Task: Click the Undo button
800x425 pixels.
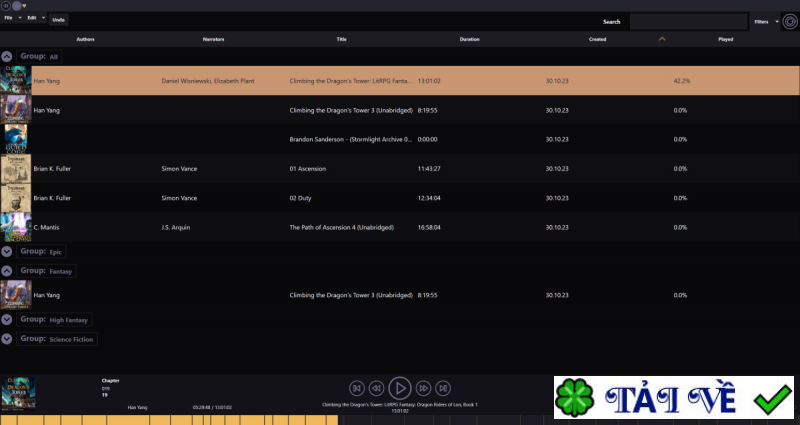Action: click(59, 19)
